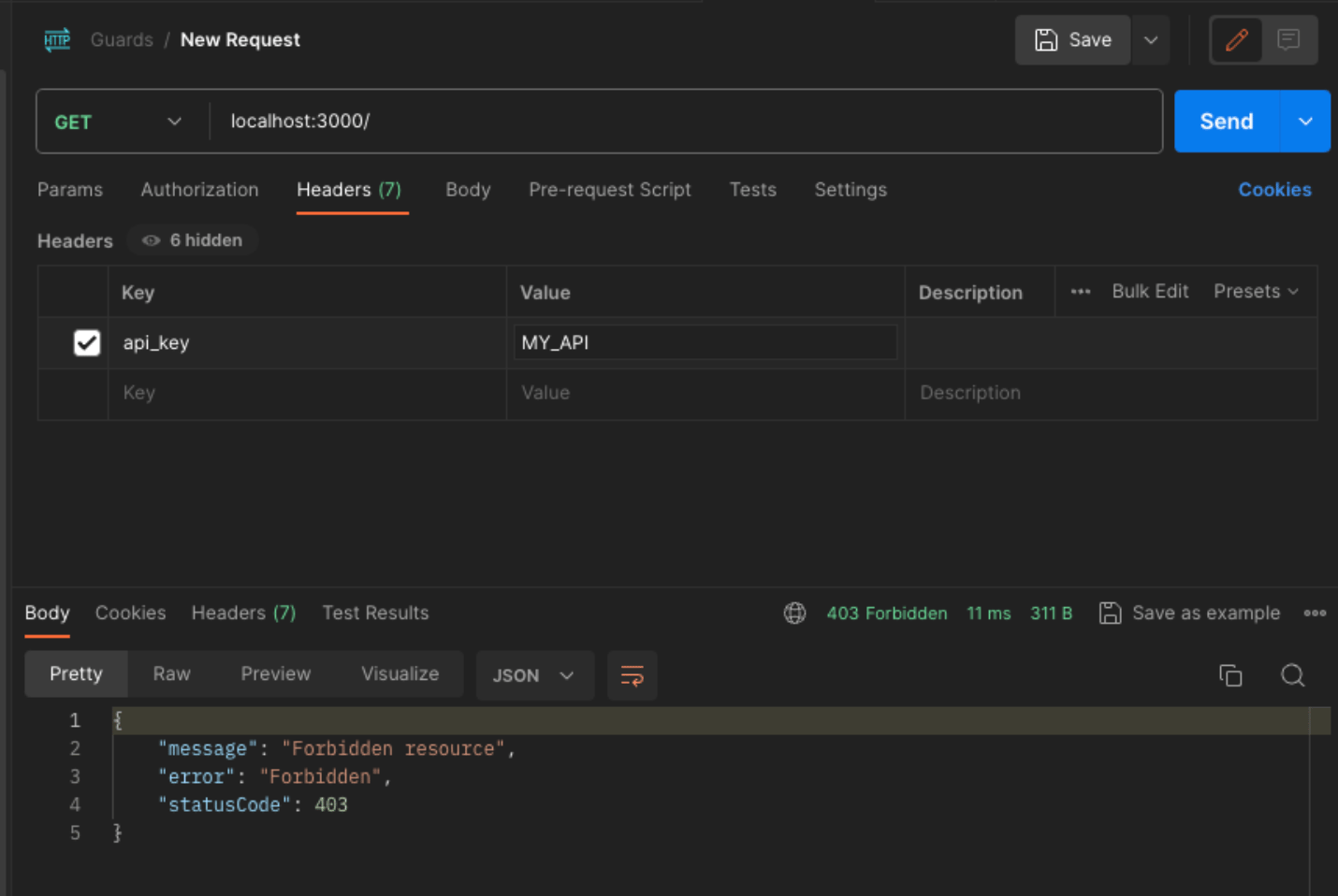Click the MY_API value field
Image resolution: width=1338 pixels, height=896 pixels.
pos(705,343)
